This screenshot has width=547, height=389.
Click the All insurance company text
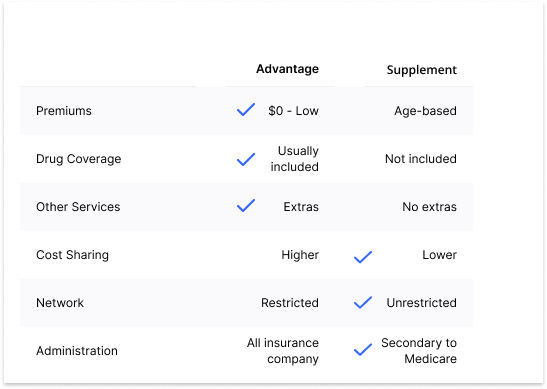[283, 351]
